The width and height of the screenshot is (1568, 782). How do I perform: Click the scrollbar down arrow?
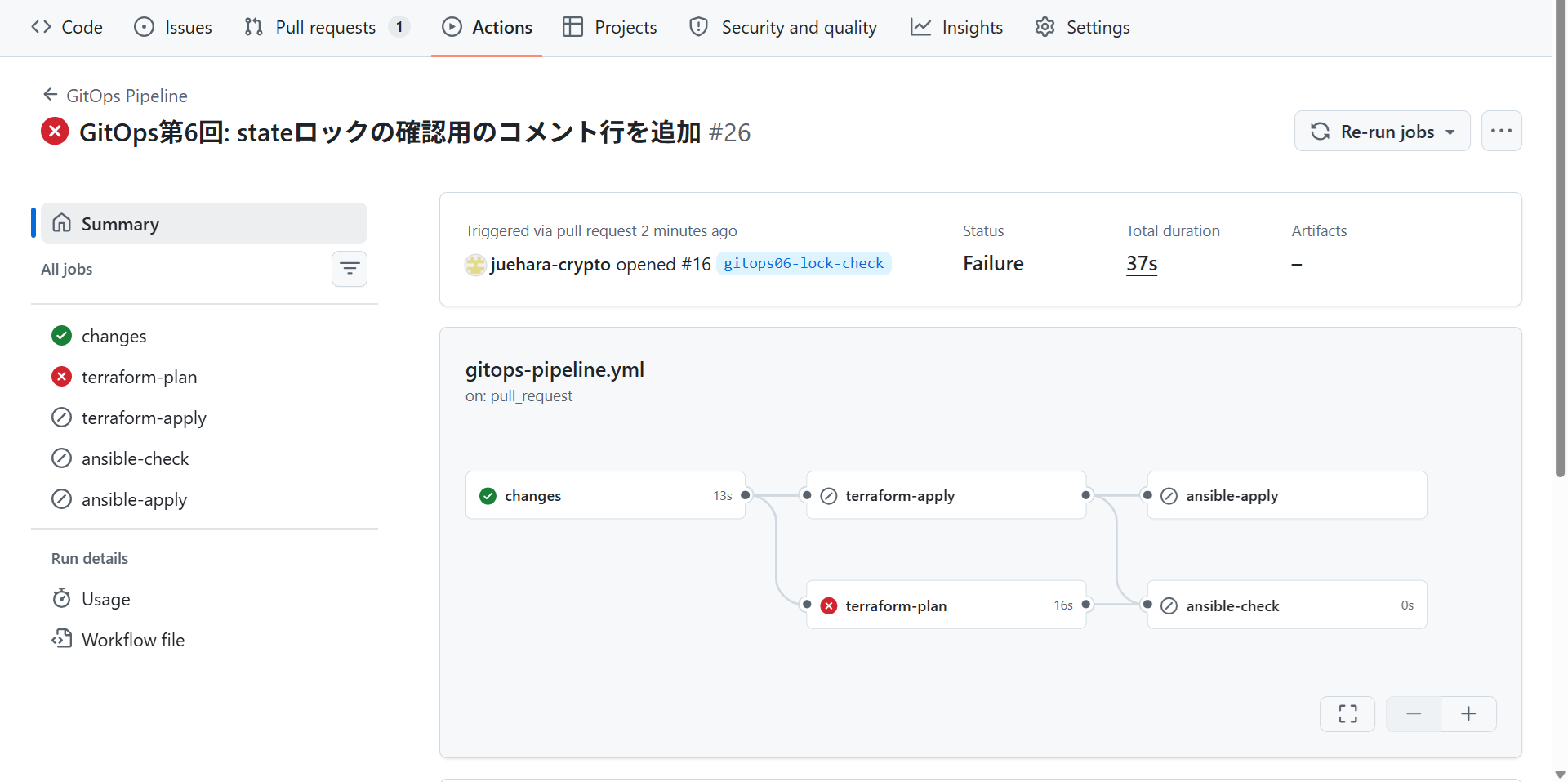[x=1561, y=774]
